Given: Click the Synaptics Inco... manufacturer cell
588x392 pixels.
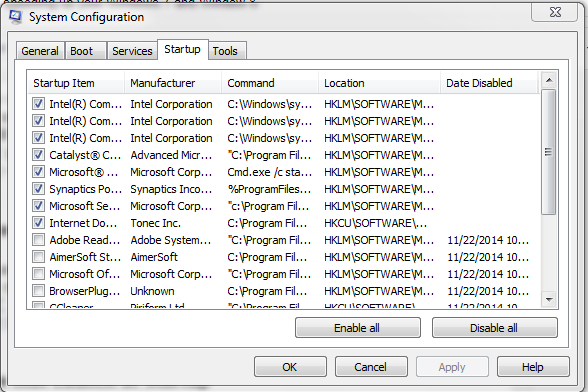Looking at the screenshot, I should 171,189.
